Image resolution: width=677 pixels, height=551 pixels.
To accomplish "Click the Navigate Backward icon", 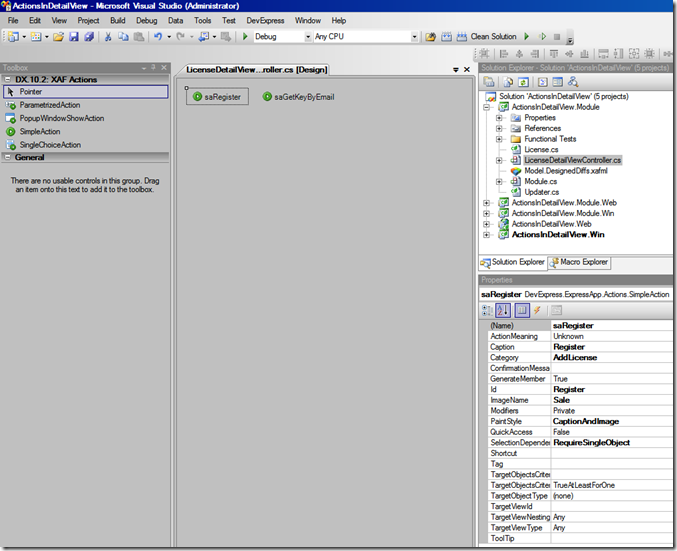I will (x=203, y=37).
